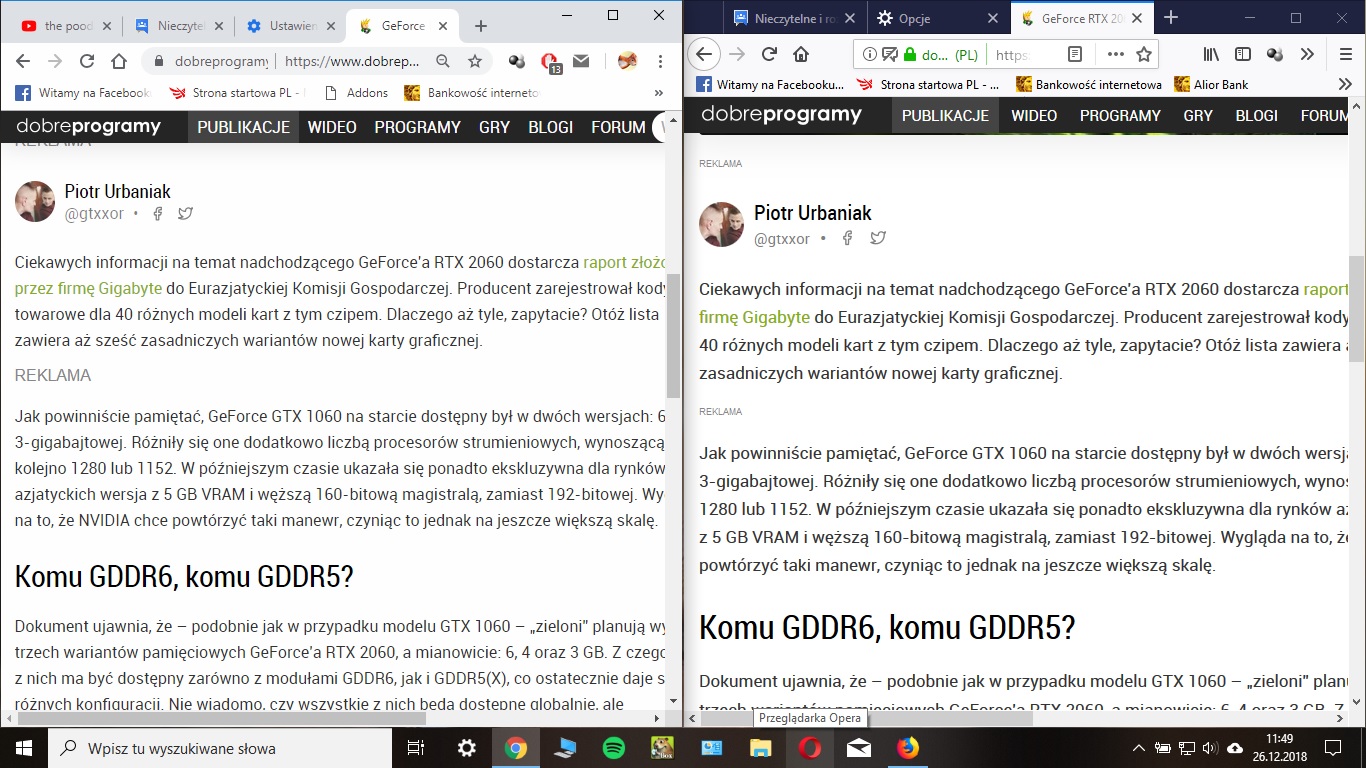Open 'Witamy na Facebook' bookmark in Chrome
1366x768 pixels.
coord(83,93)
